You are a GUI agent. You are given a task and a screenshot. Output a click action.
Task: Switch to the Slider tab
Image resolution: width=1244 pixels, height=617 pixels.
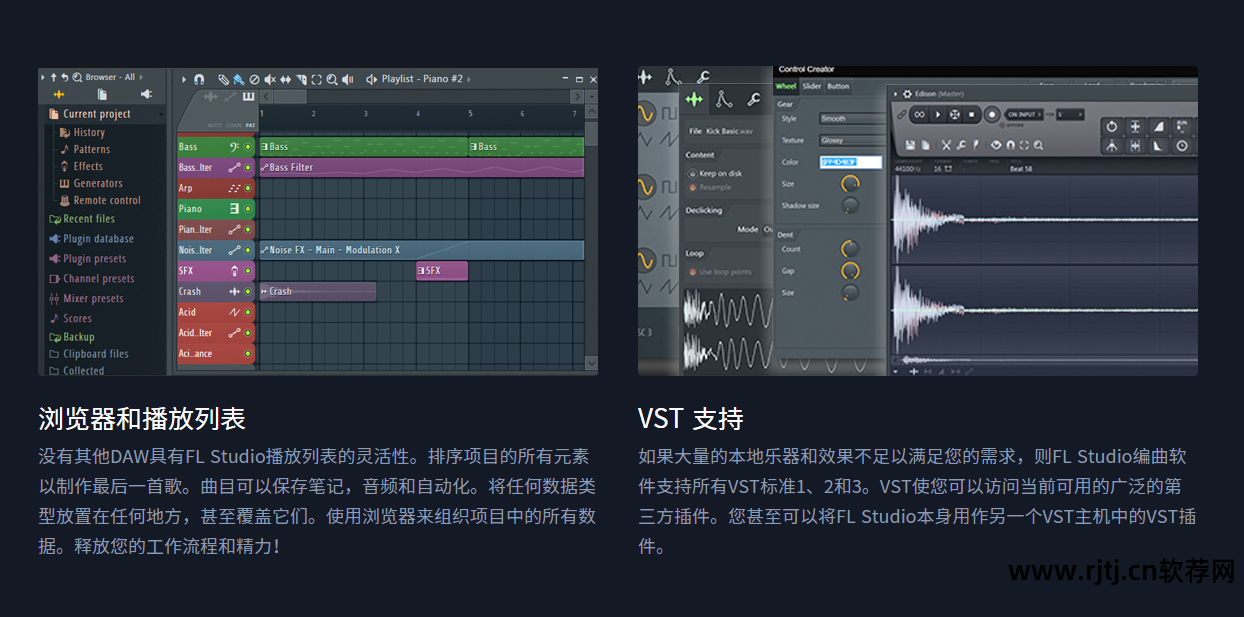[812, 86]
